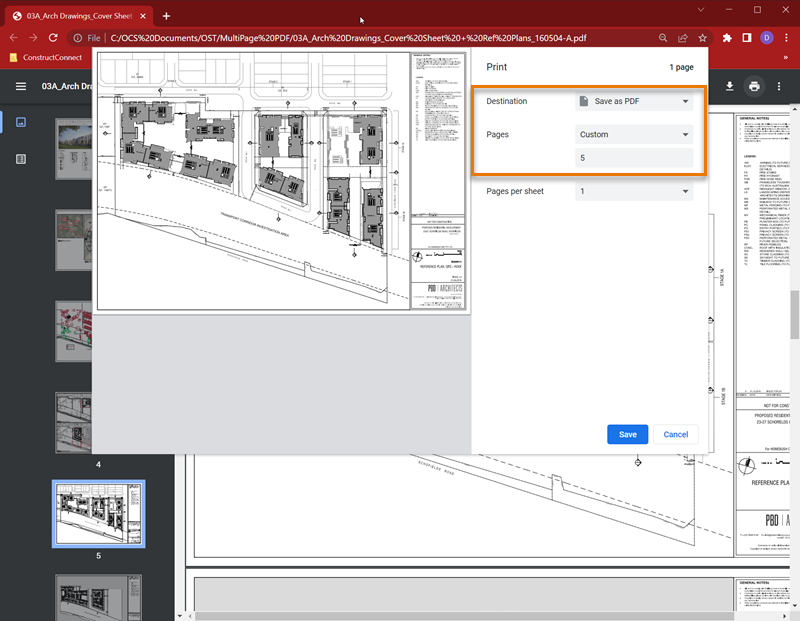Click the browser back arrow
Viewport: 800px width, 621px height.
pyautogui.click(x=14, y=38)
